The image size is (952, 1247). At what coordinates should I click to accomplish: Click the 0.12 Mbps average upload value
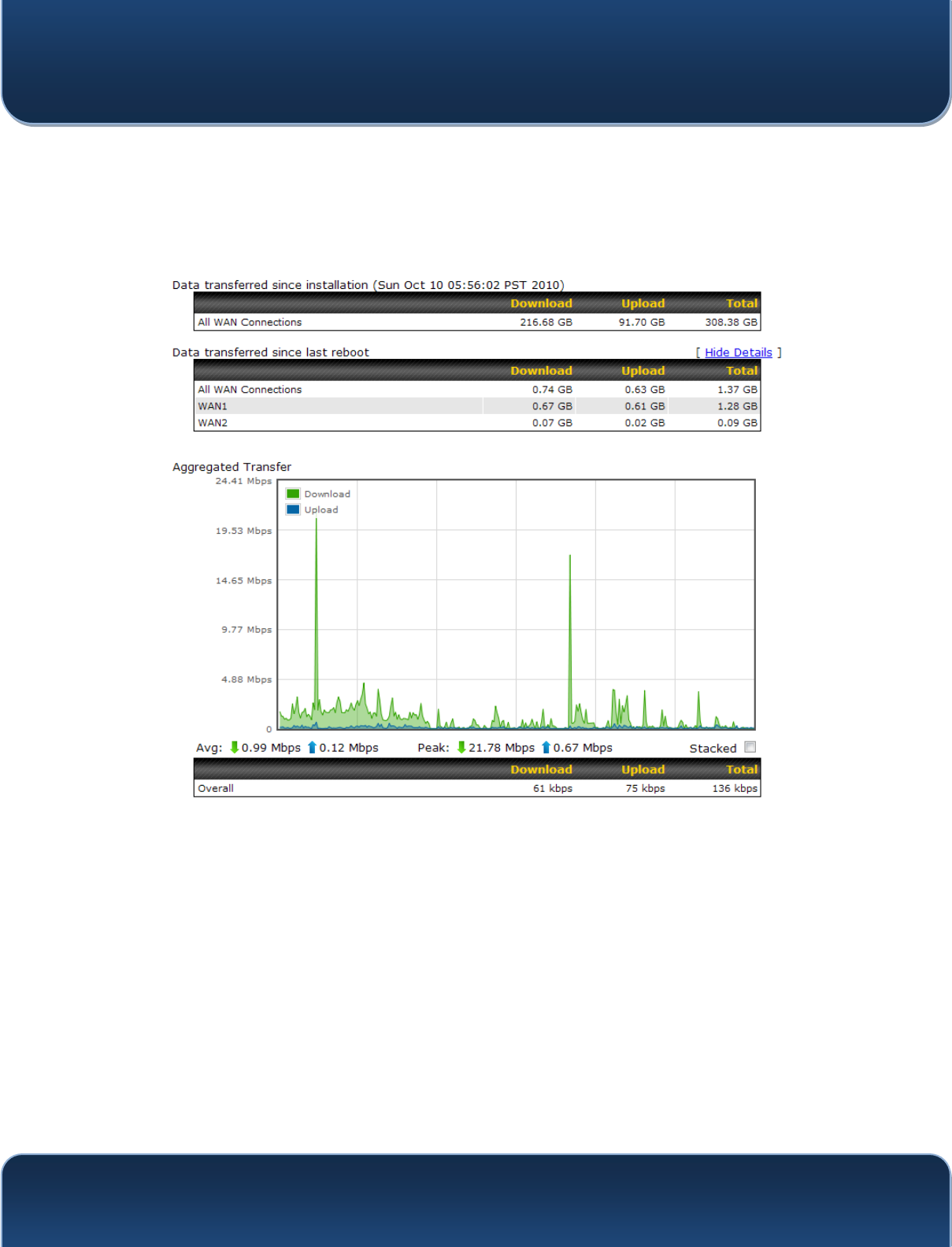click(349, 748)
